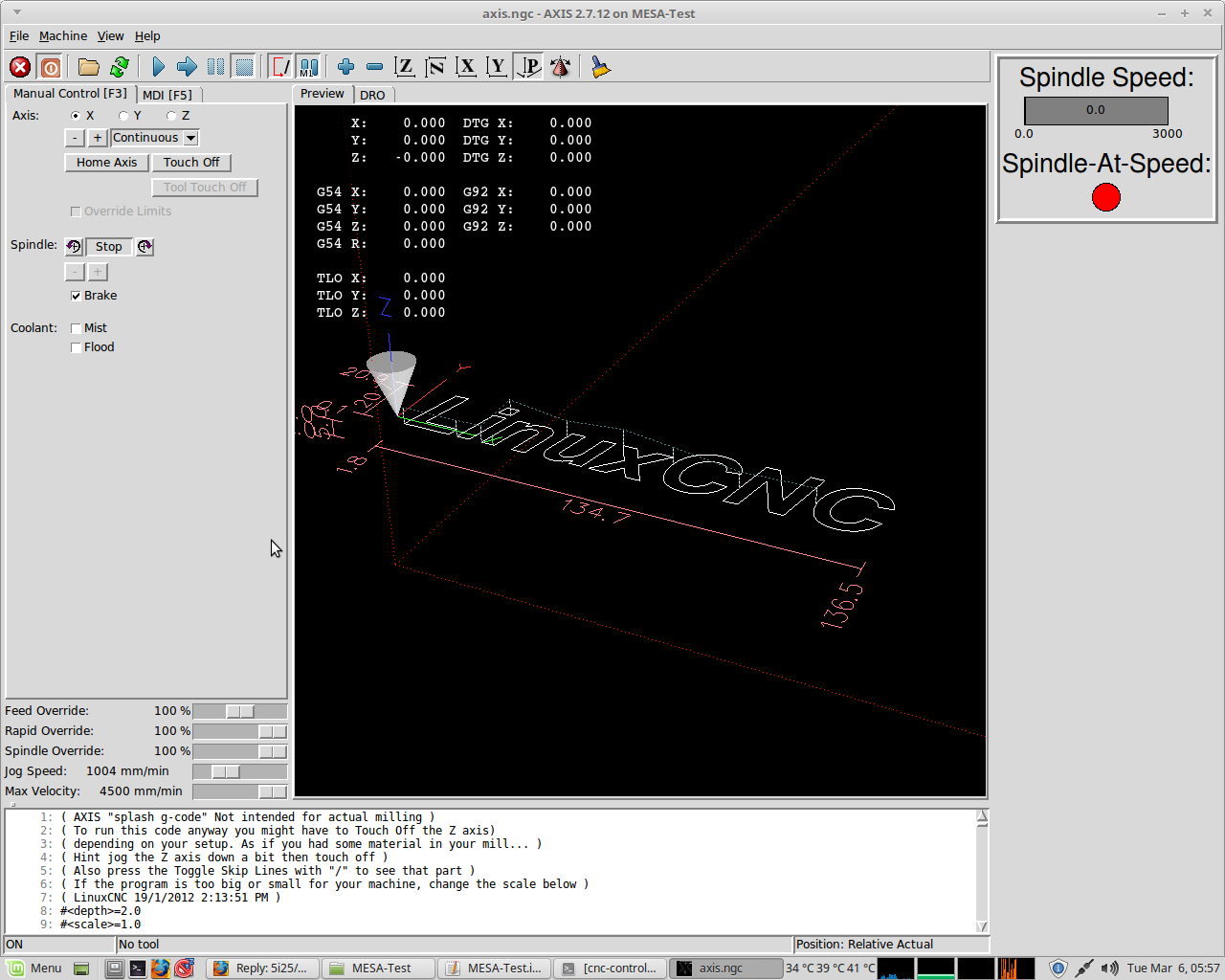Screen dimensions: 1225x980
Task: Open the File menu
Action: pos(19,36)
